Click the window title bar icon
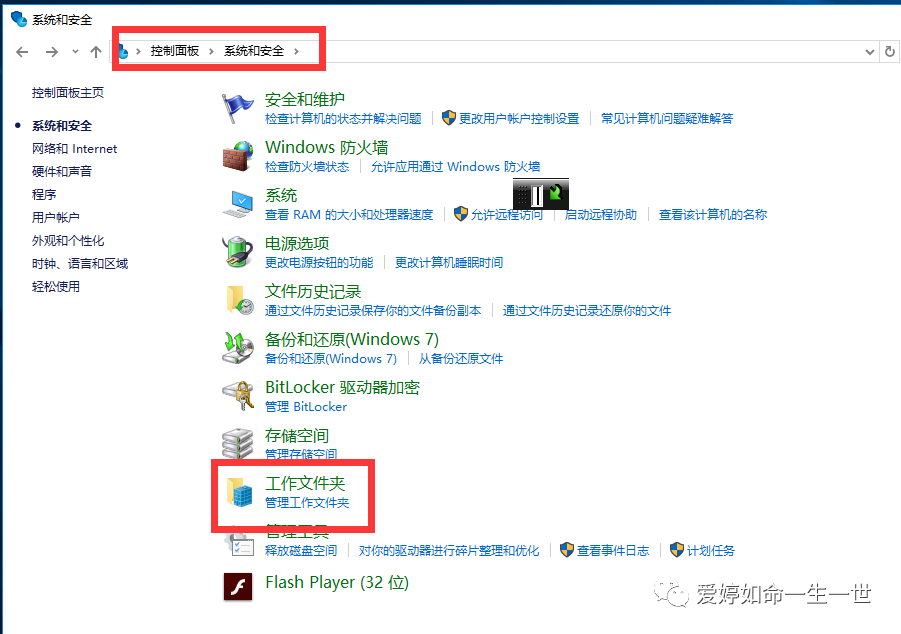Viewport: 901px width, 634px height. coord(19,19)
